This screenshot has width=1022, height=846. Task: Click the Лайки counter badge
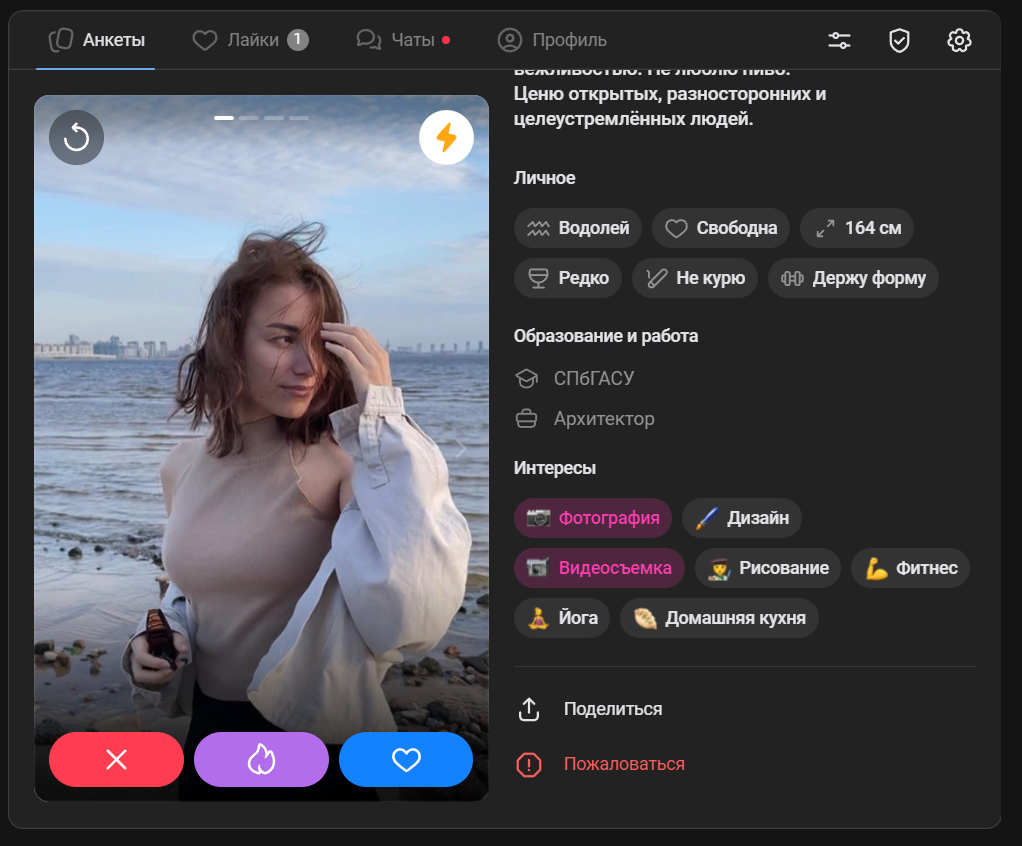[298, 40]
